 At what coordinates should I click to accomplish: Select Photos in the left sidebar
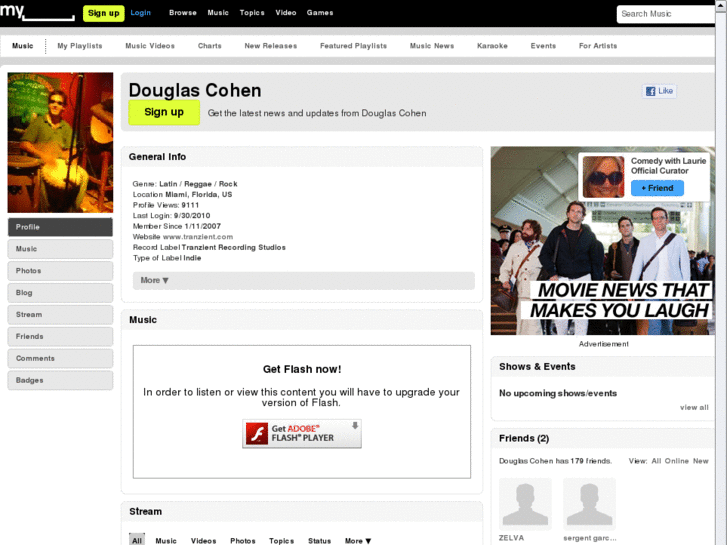point(60,271)
